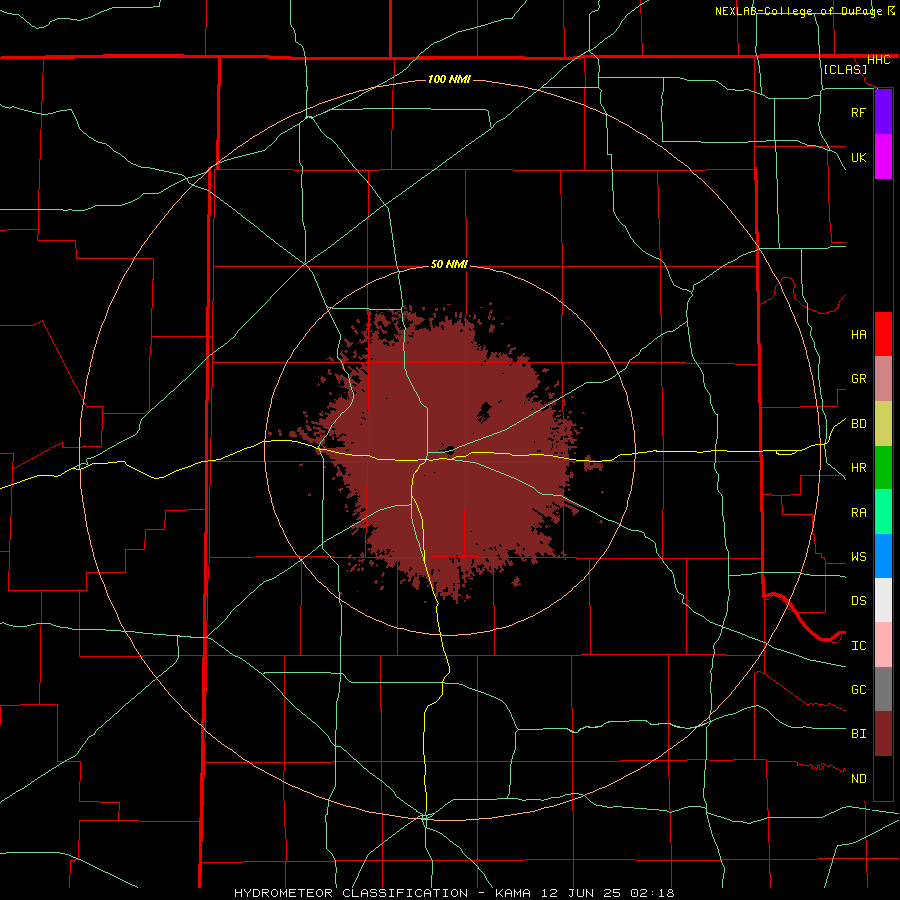Click the RF legend label
Image resolution: width=900 pixels, height=900 pixels.
click(858, 112)
